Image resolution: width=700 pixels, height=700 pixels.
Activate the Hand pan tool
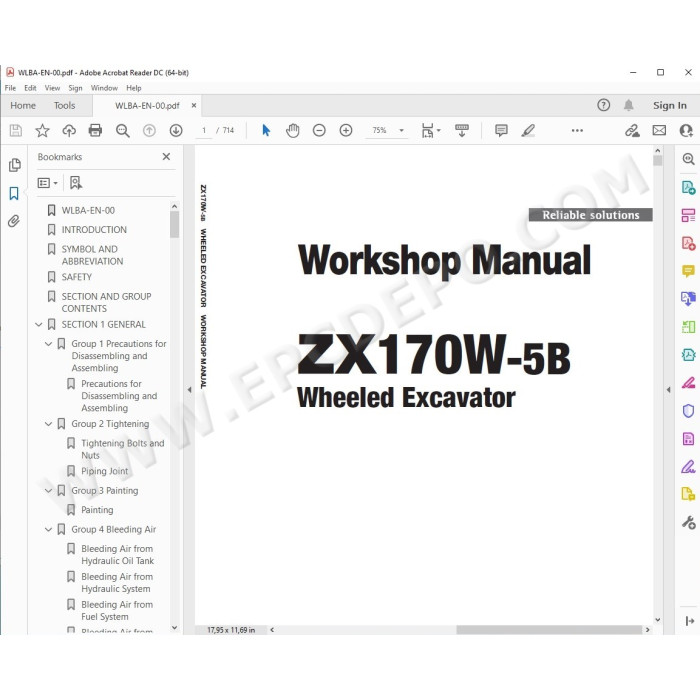[x=292, y=130]
